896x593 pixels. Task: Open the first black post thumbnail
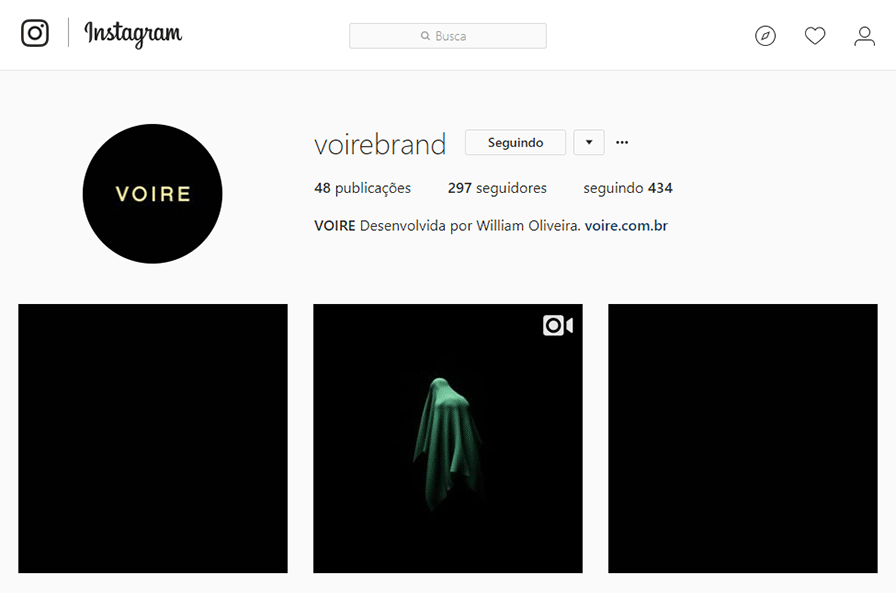coord(153,439)
